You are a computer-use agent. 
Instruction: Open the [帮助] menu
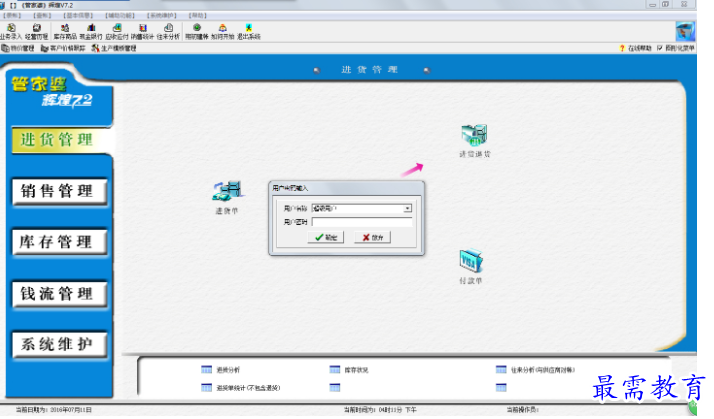198,15
